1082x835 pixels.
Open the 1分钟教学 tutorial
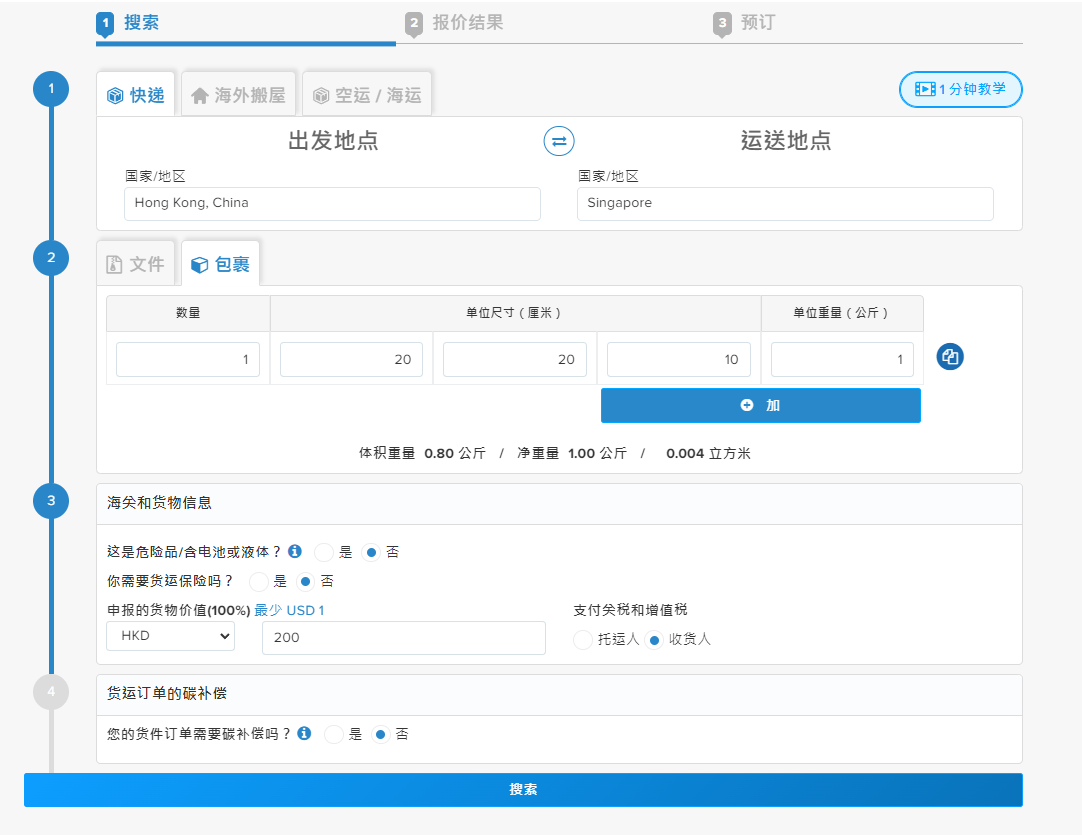click(961, 89)
